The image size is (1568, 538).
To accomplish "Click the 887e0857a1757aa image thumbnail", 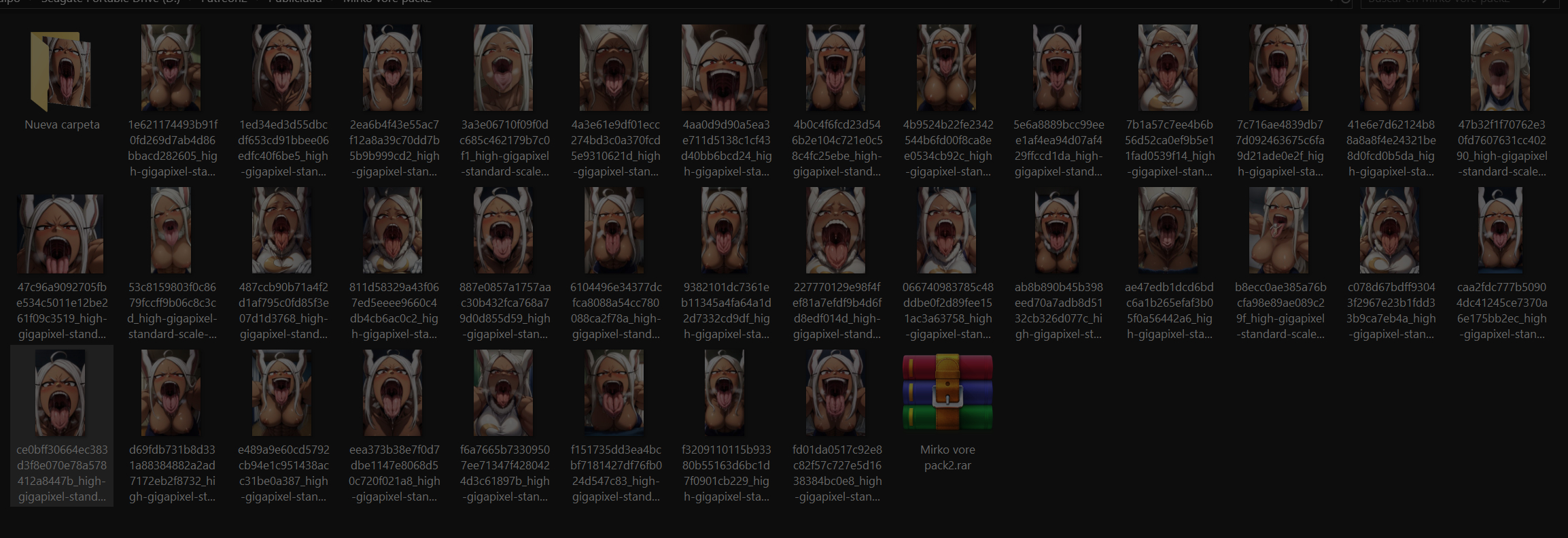I will [x=503, y=230].
